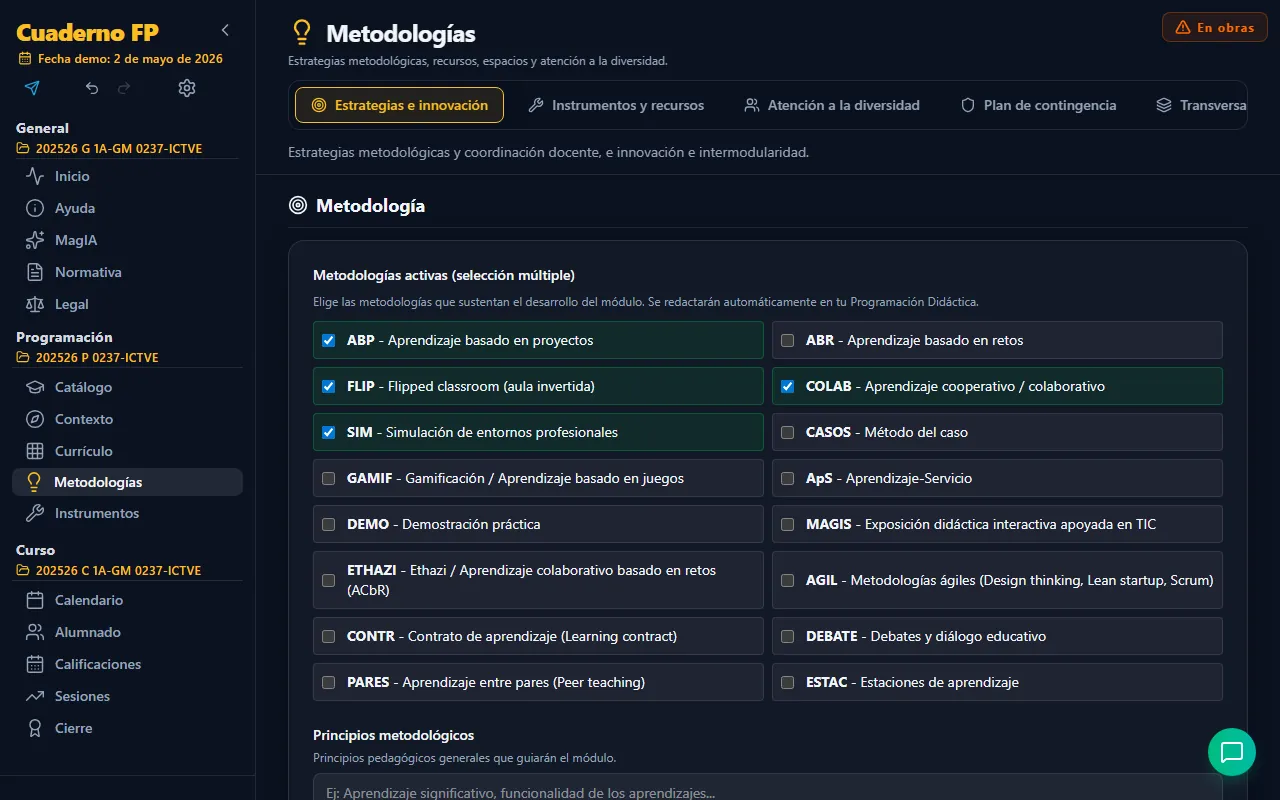Check DEMO Demostración práctica checkbox
The width and height of the screenshot is (1280, 800).
(x=328, y=524)
